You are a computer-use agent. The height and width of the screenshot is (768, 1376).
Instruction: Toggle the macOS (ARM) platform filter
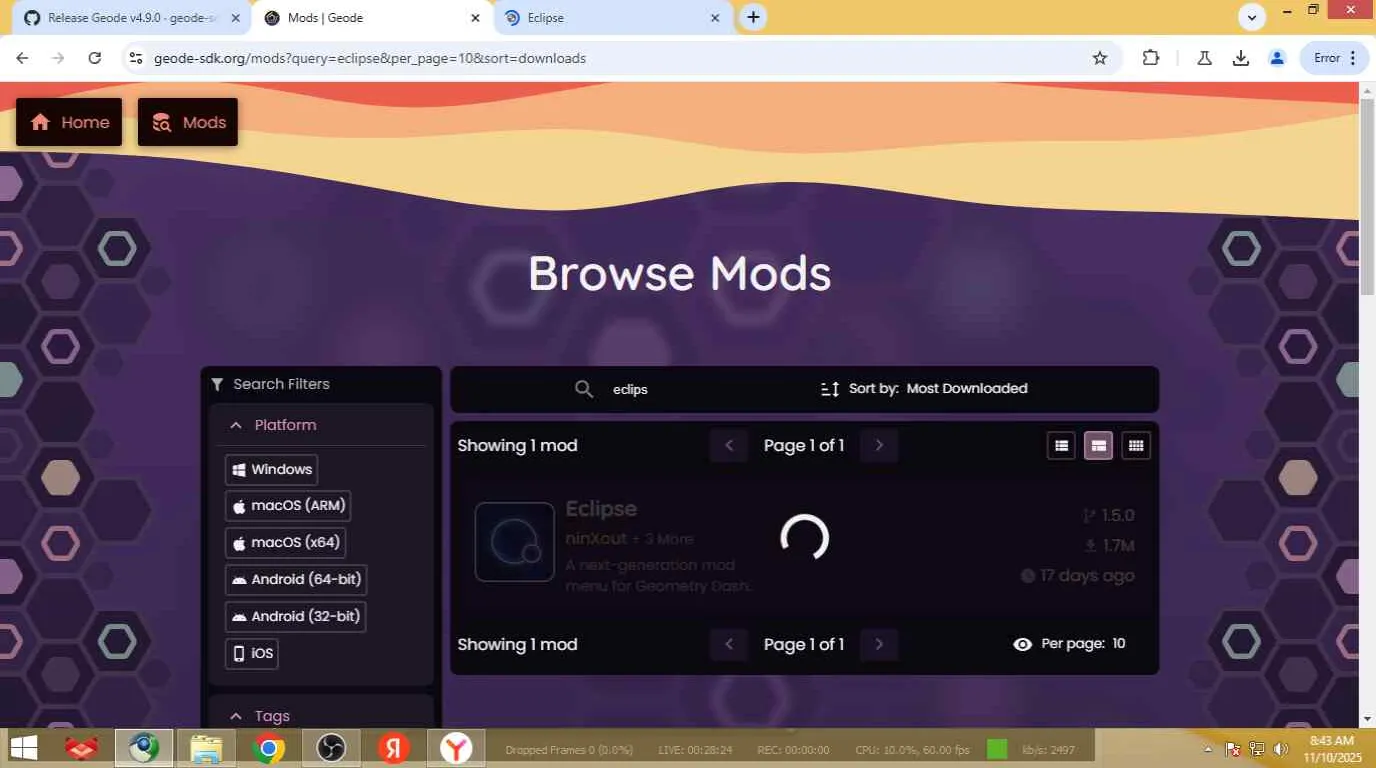click(x=288, y=506)
